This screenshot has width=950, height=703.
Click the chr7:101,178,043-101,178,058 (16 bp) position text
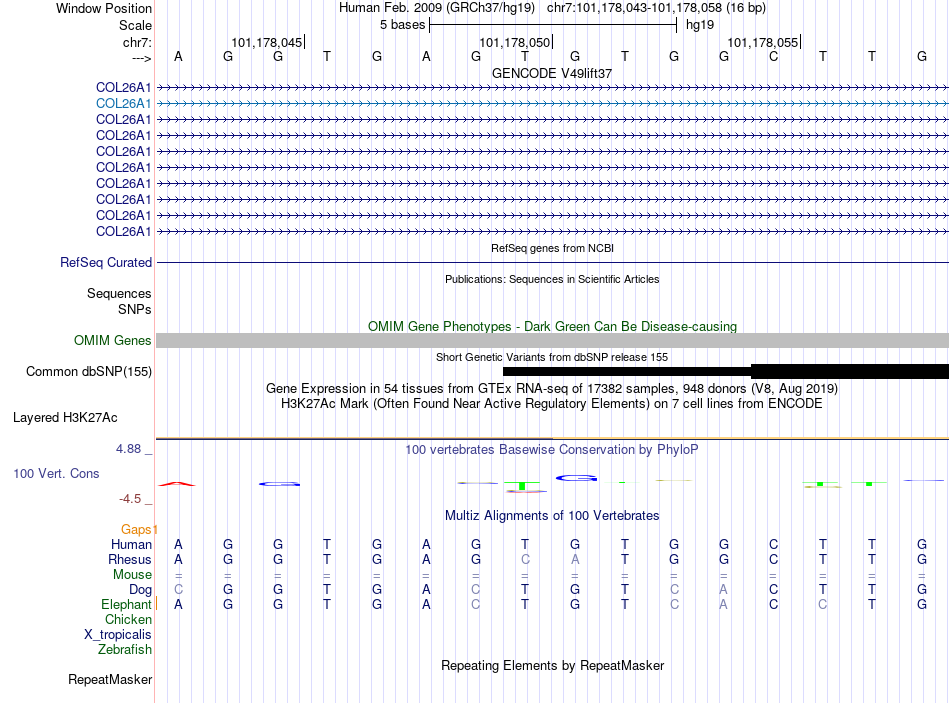click(656, 8)
